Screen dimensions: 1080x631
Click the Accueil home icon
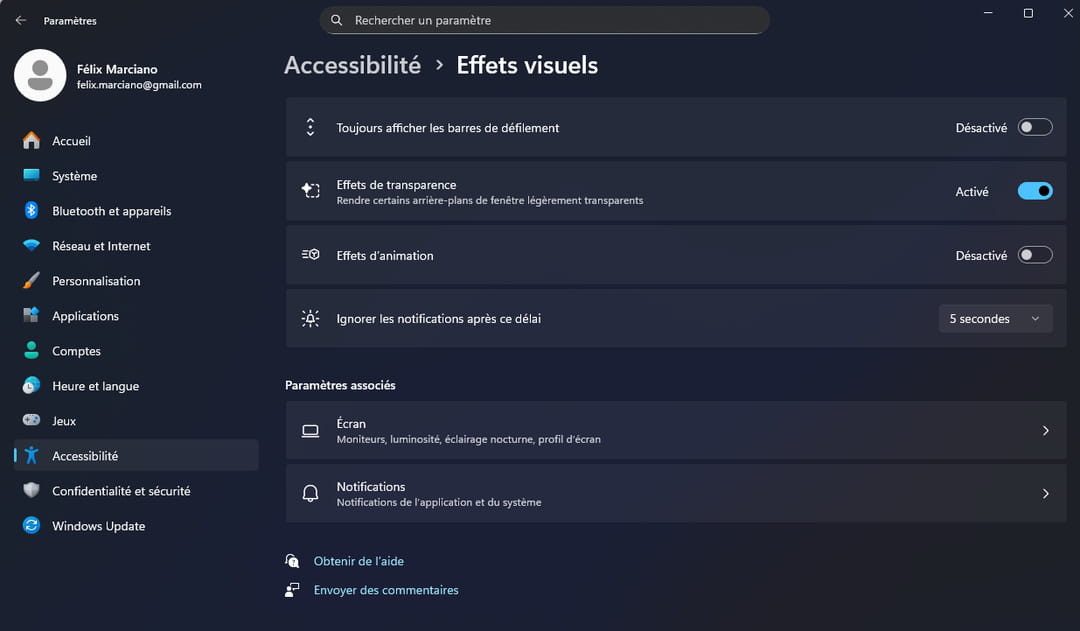coord(31,141)
